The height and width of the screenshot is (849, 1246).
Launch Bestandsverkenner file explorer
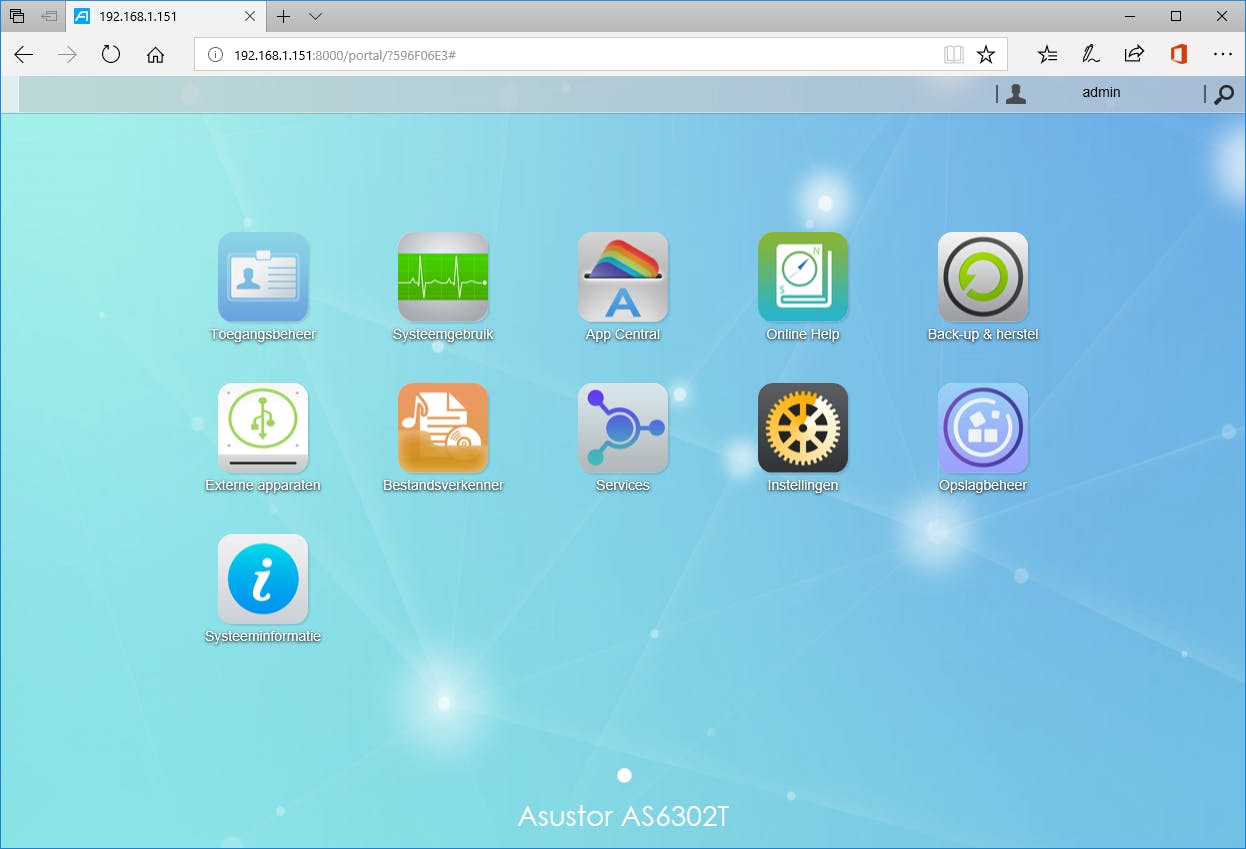(443, 428)
